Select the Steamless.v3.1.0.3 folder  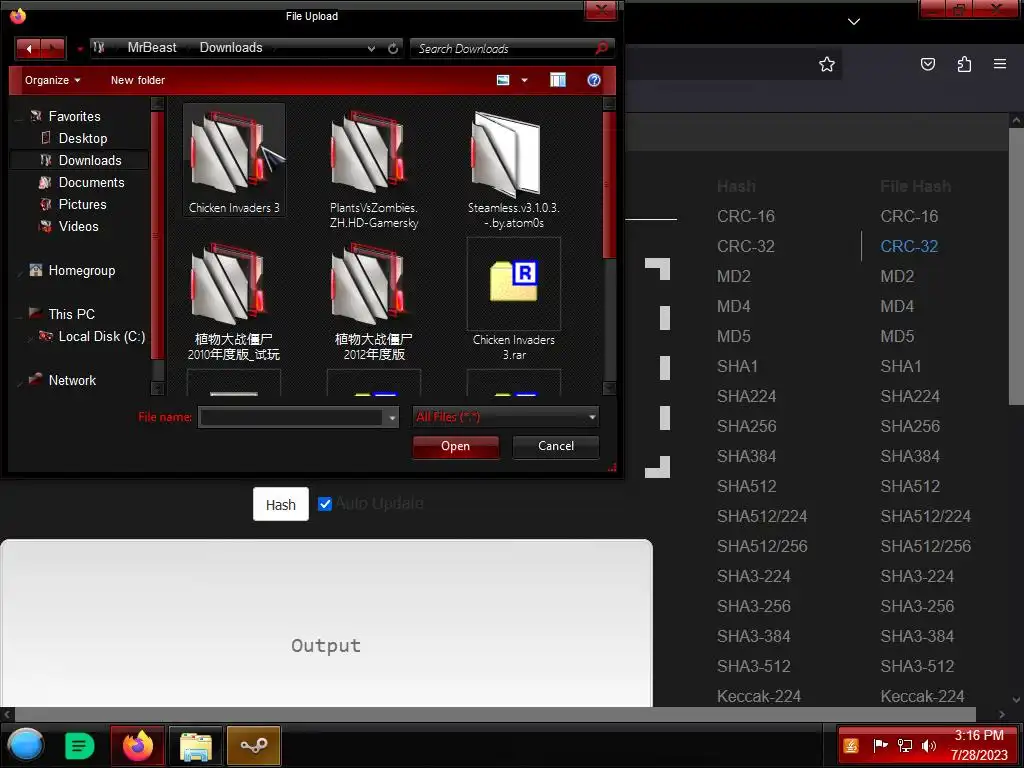click(513, 168)
